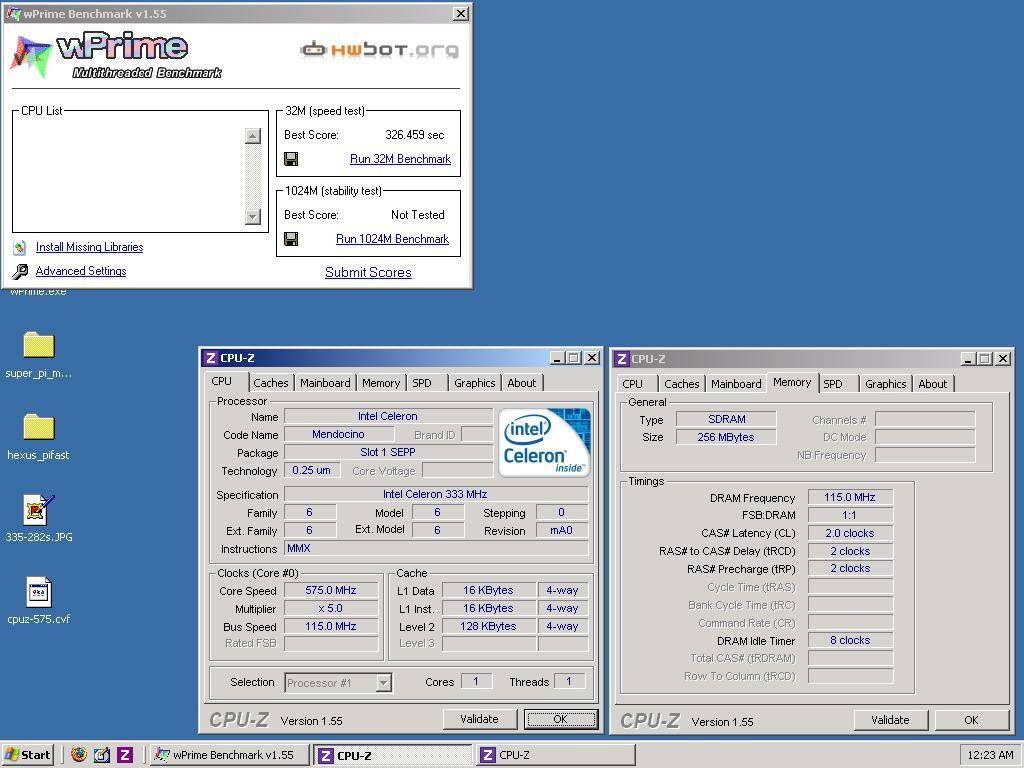The image size is (1024, 768).
Task: Click the CAS# Latency 2.0 clocks field
Action: [850, 533]
